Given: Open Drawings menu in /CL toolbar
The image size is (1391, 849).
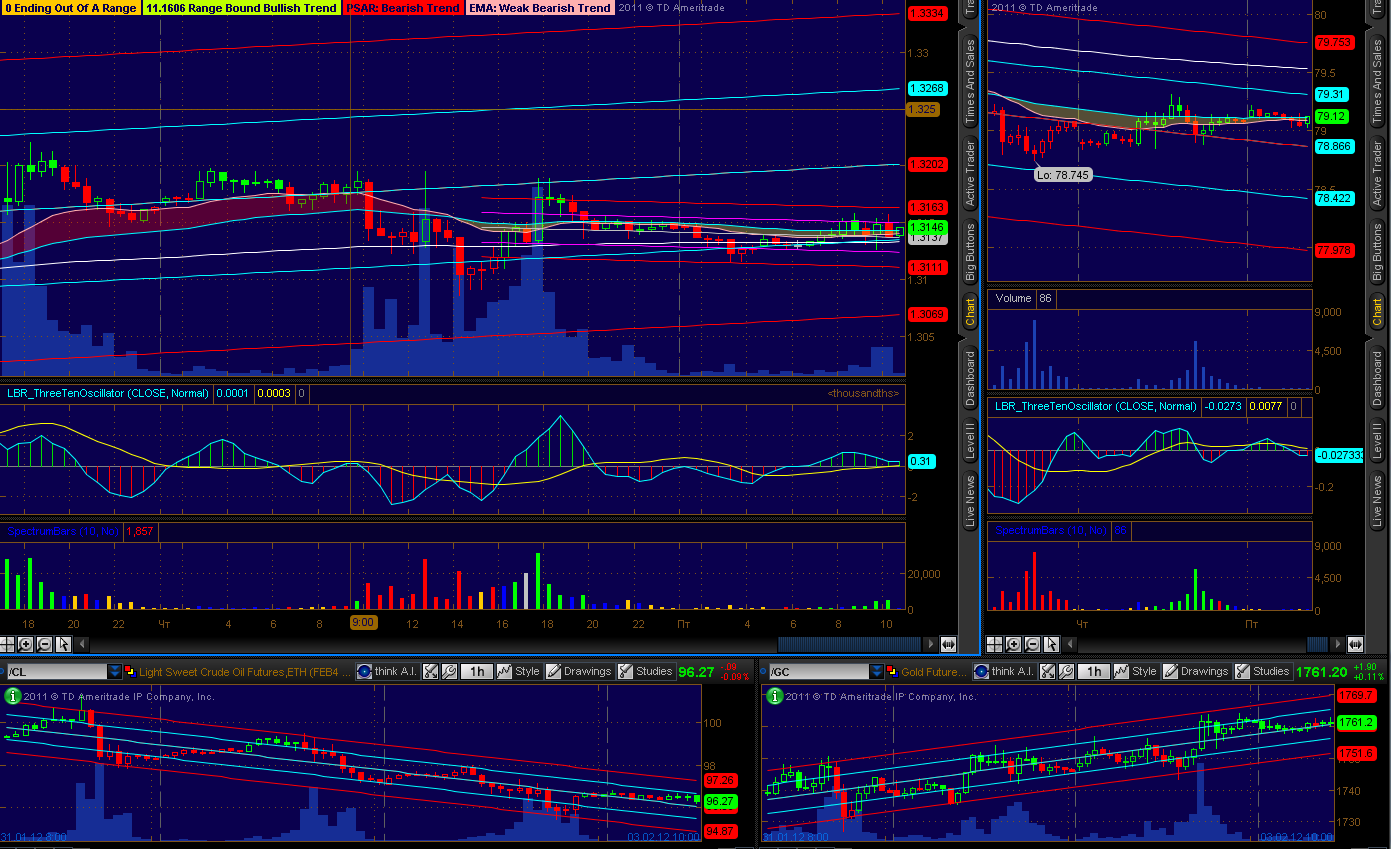Looking at the screenshot, I should click(581, 671).
